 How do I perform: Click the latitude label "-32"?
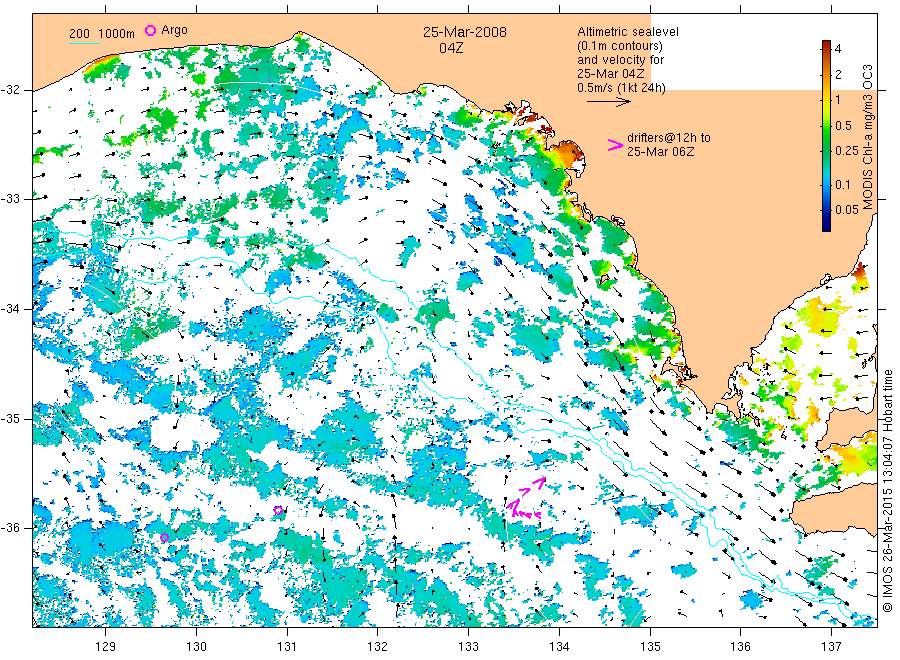pos(10,90)
